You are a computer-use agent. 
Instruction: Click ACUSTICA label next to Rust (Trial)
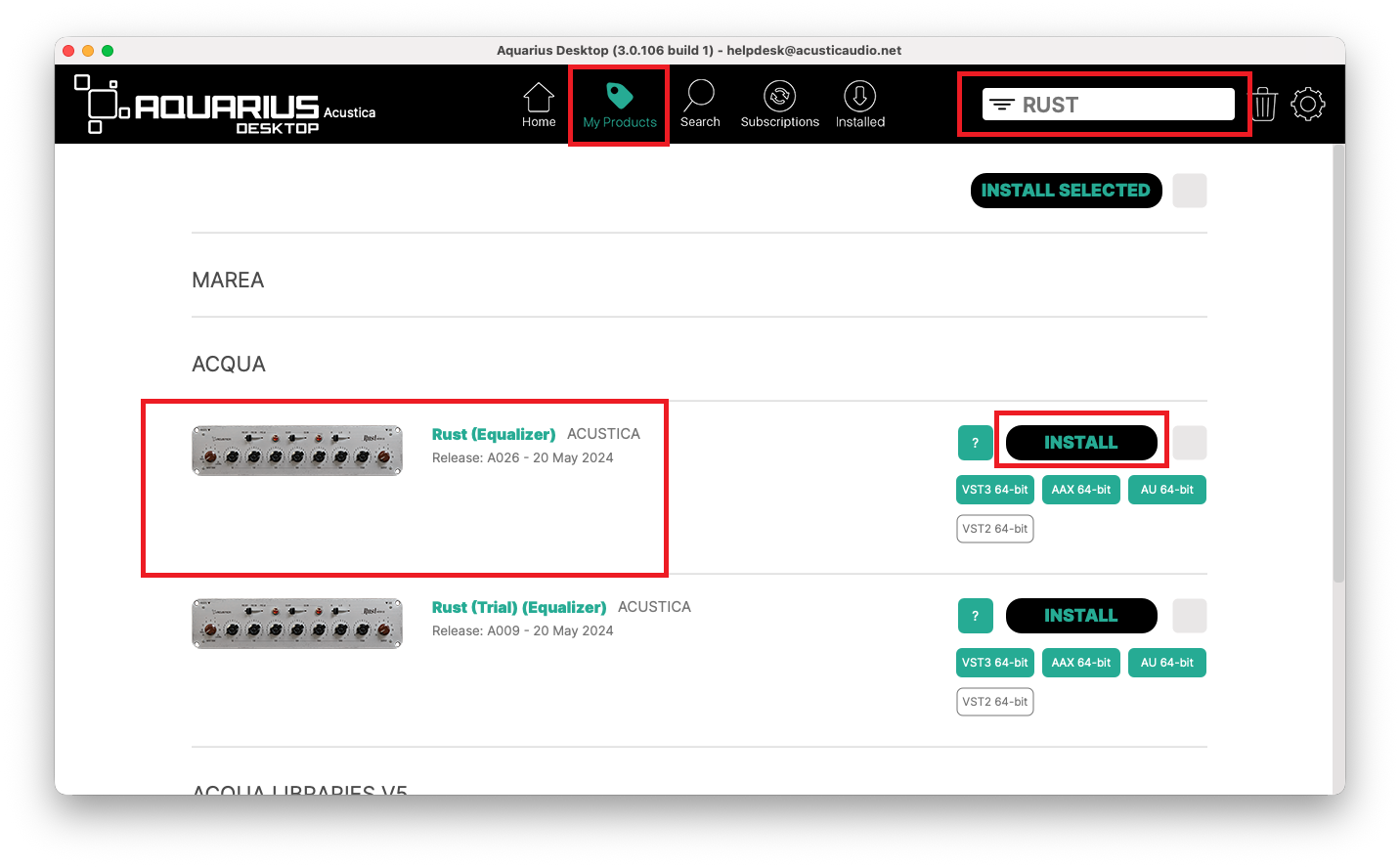(x=654, y=607)
